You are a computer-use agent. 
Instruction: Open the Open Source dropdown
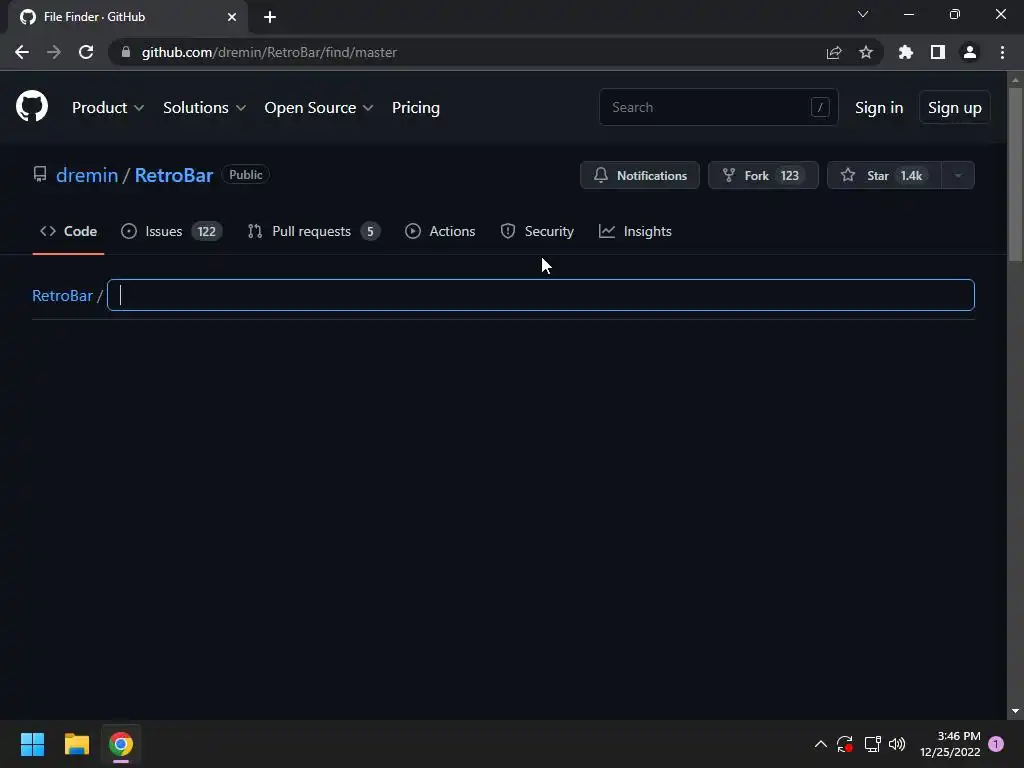click(x=319, y=108)
